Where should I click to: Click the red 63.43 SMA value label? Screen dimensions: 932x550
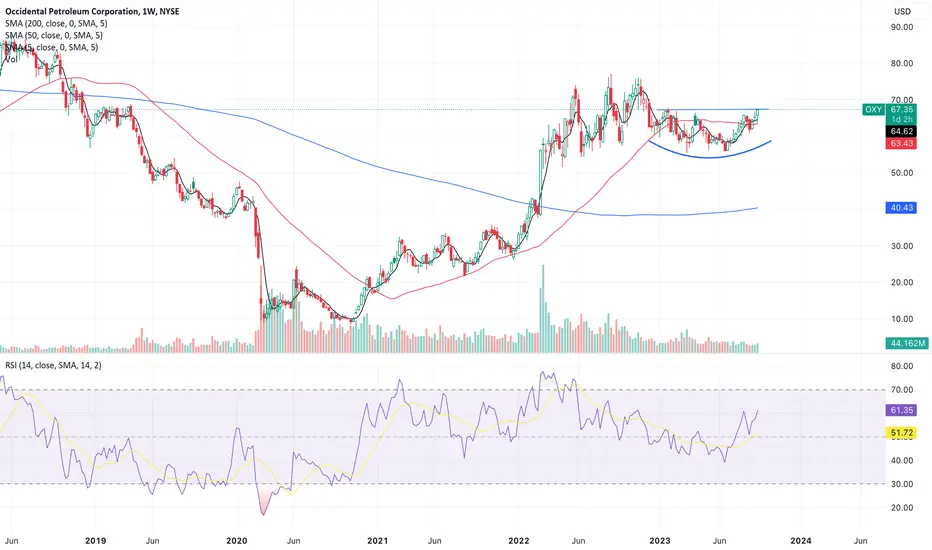pyautogui.click(x=902, y=143)
